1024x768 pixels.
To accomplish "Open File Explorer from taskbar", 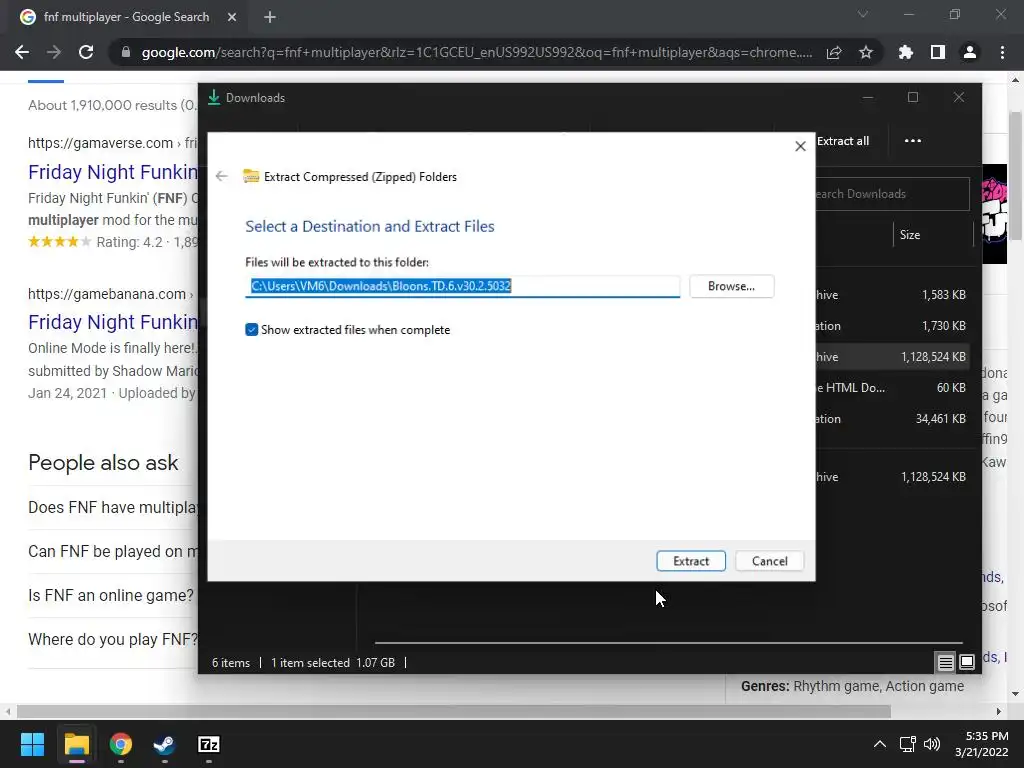I will [x=76, y=744].
